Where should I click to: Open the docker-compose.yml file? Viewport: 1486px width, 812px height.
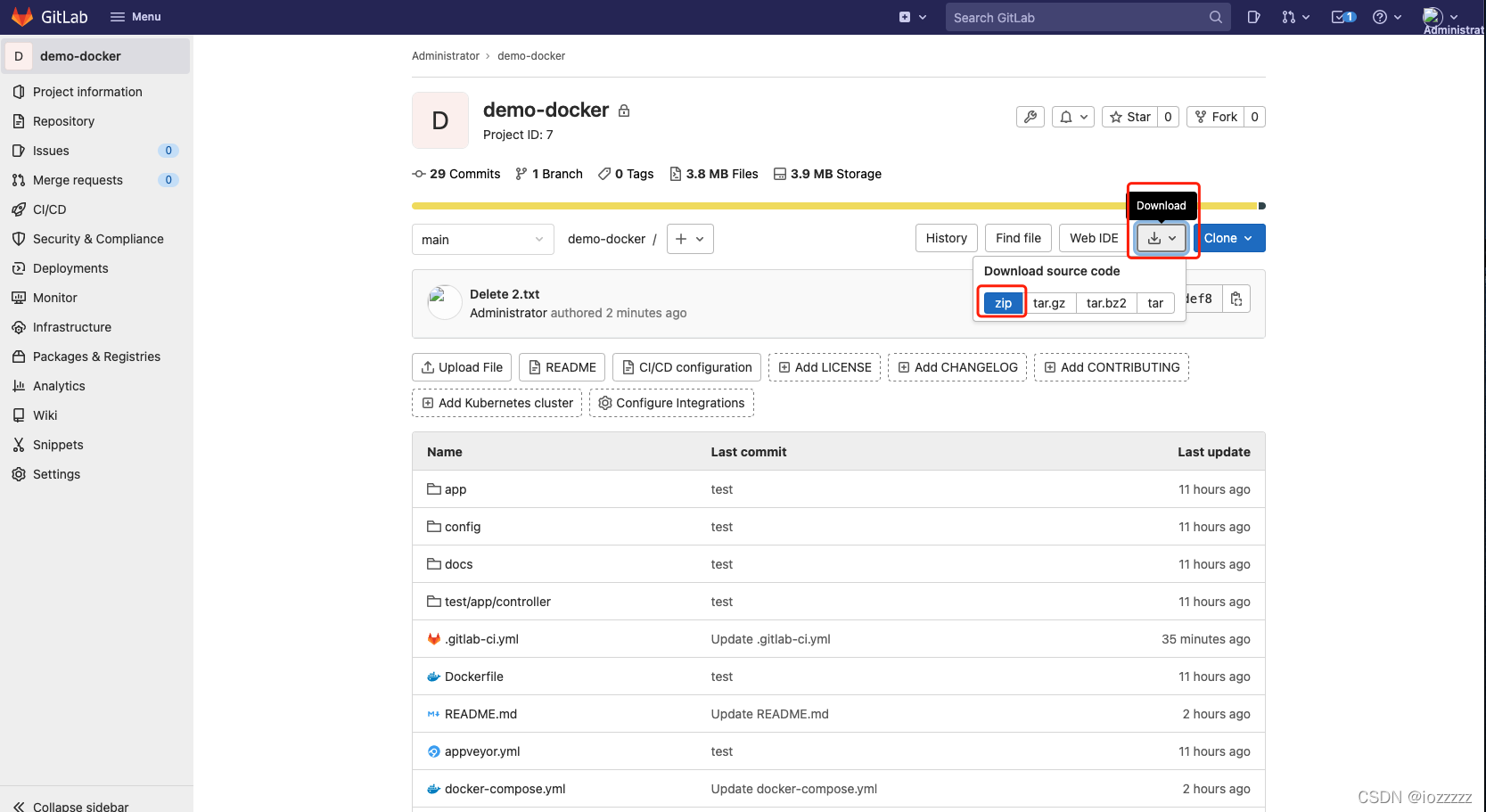(505, 789)
